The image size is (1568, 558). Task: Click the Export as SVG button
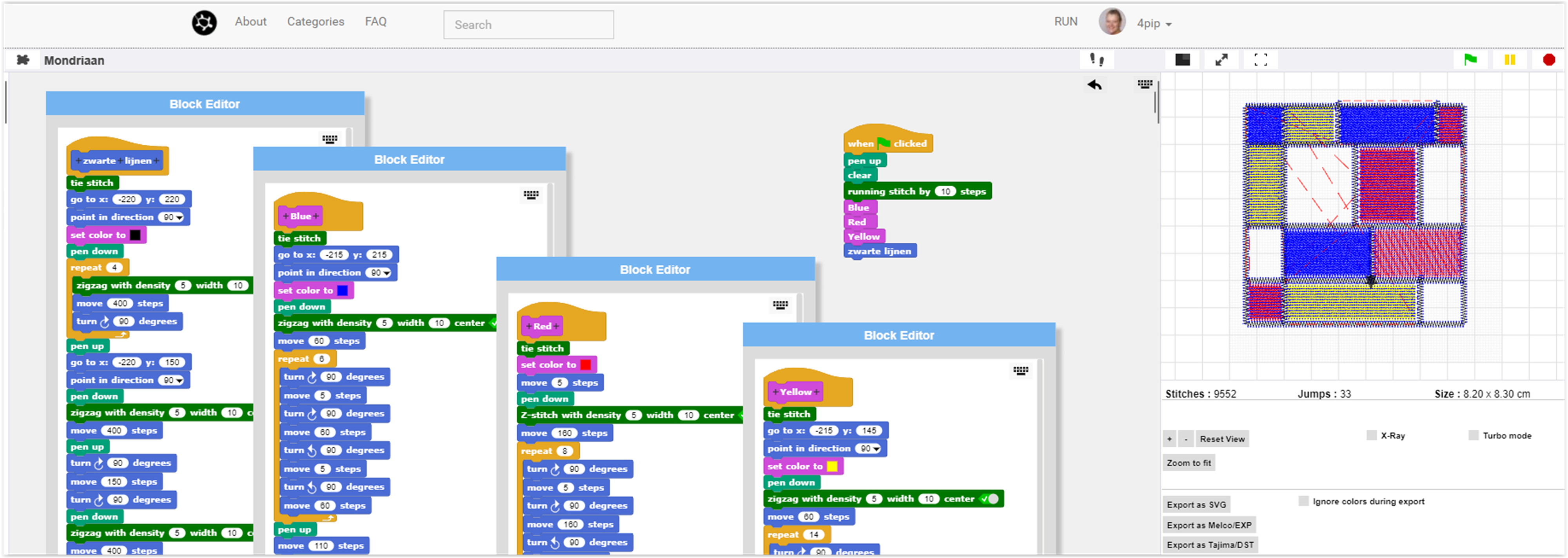click(1196, 504)
